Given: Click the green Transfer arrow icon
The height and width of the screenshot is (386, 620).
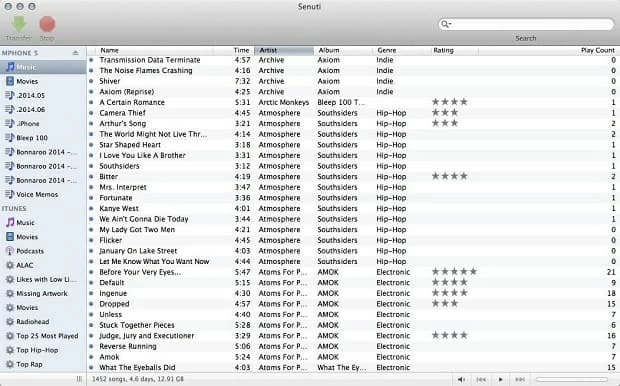Looking at the screenshot, I should tap(19, 24).
